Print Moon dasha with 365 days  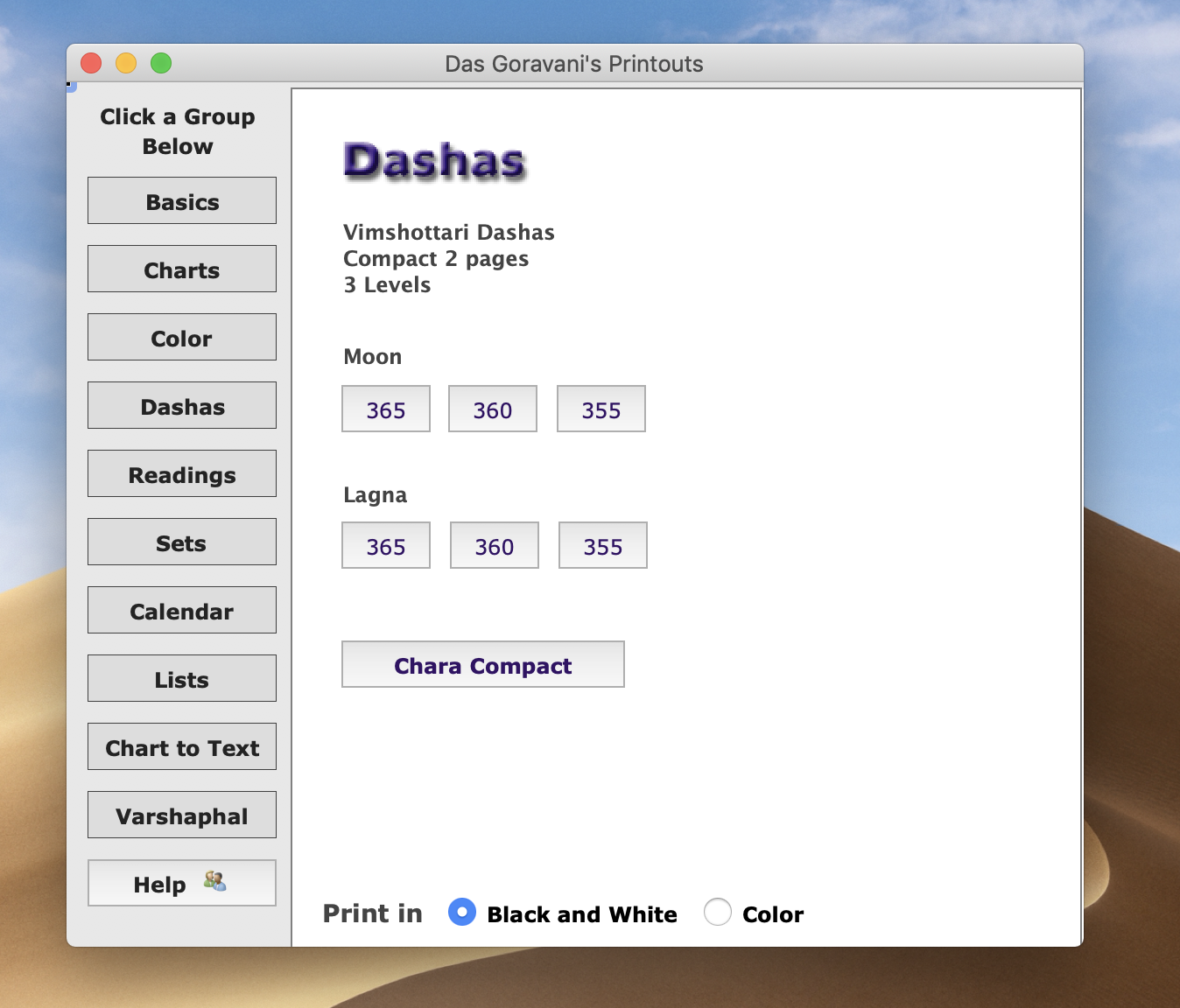(386, 409)
